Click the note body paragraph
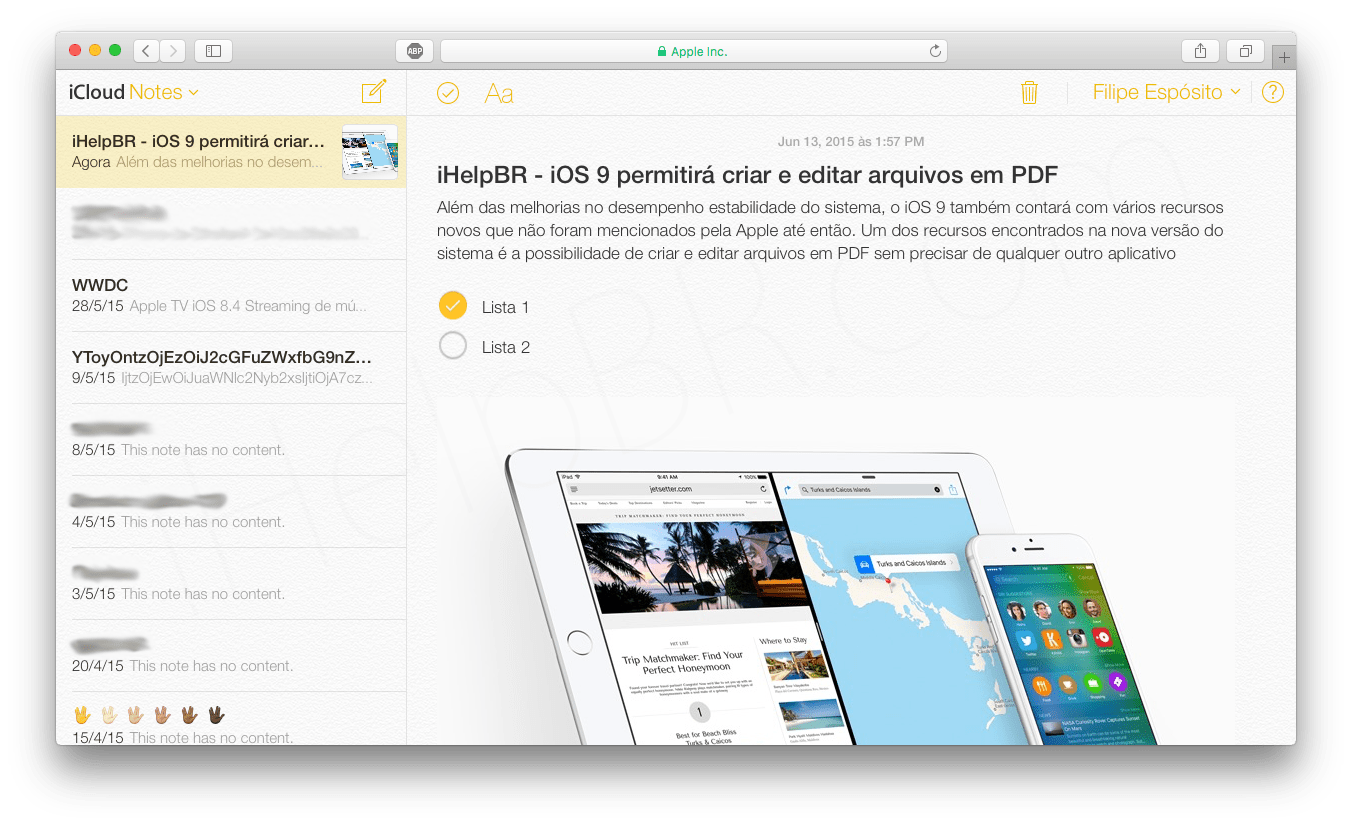The width and height of the screenshot is (1352, 825). tap(831, 231)
